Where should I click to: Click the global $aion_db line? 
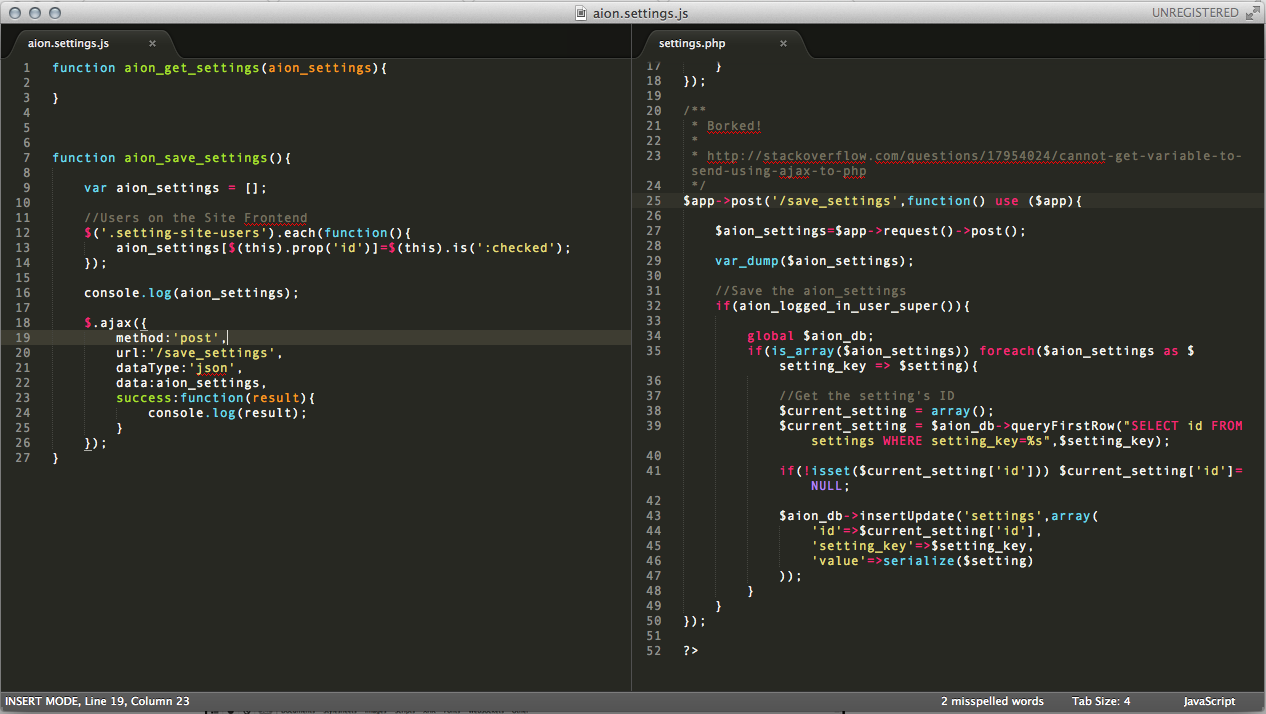(x=811, y=336)
